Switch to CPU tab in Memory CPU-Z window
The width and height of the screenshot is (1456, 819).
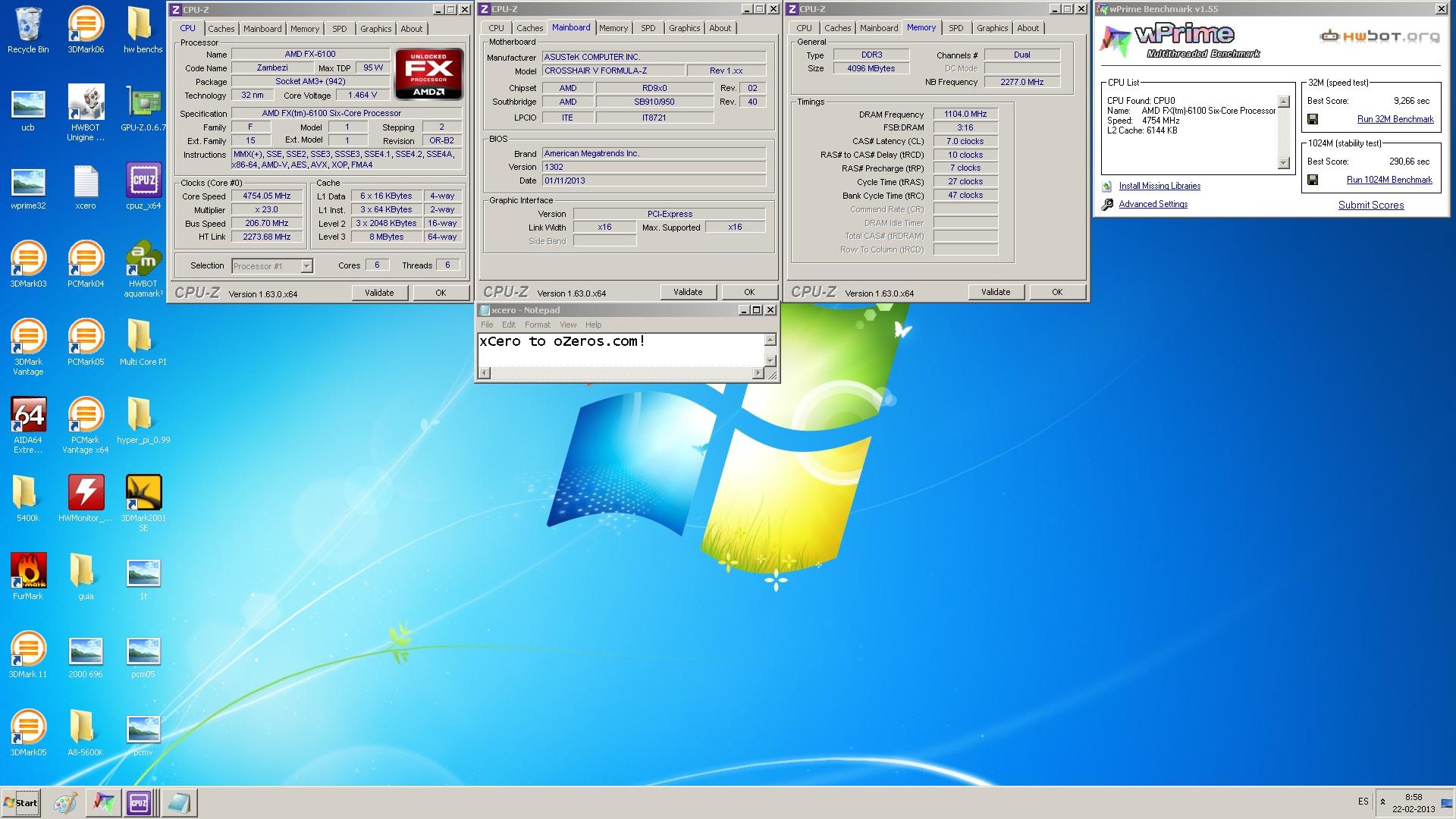pyautogui.click(x=804, y=28)
